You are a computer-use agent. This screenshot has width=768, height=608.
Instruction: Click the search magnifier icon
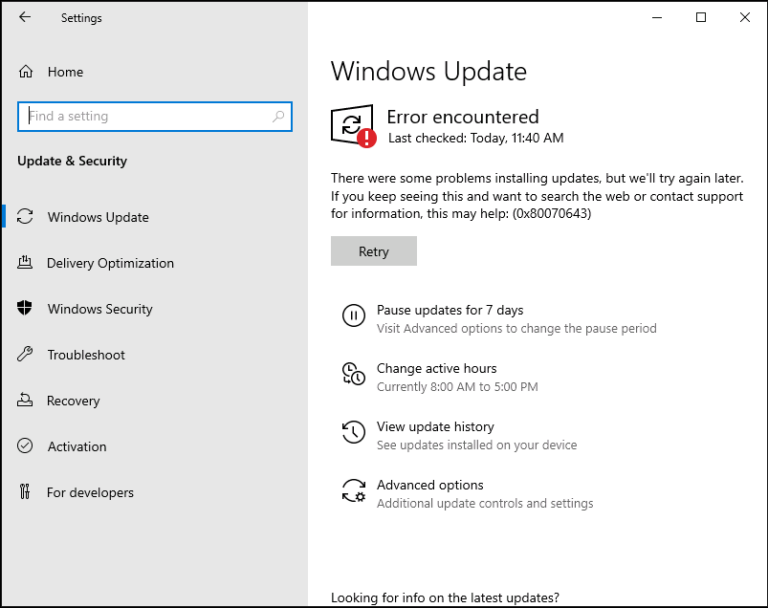coord(278,117)
